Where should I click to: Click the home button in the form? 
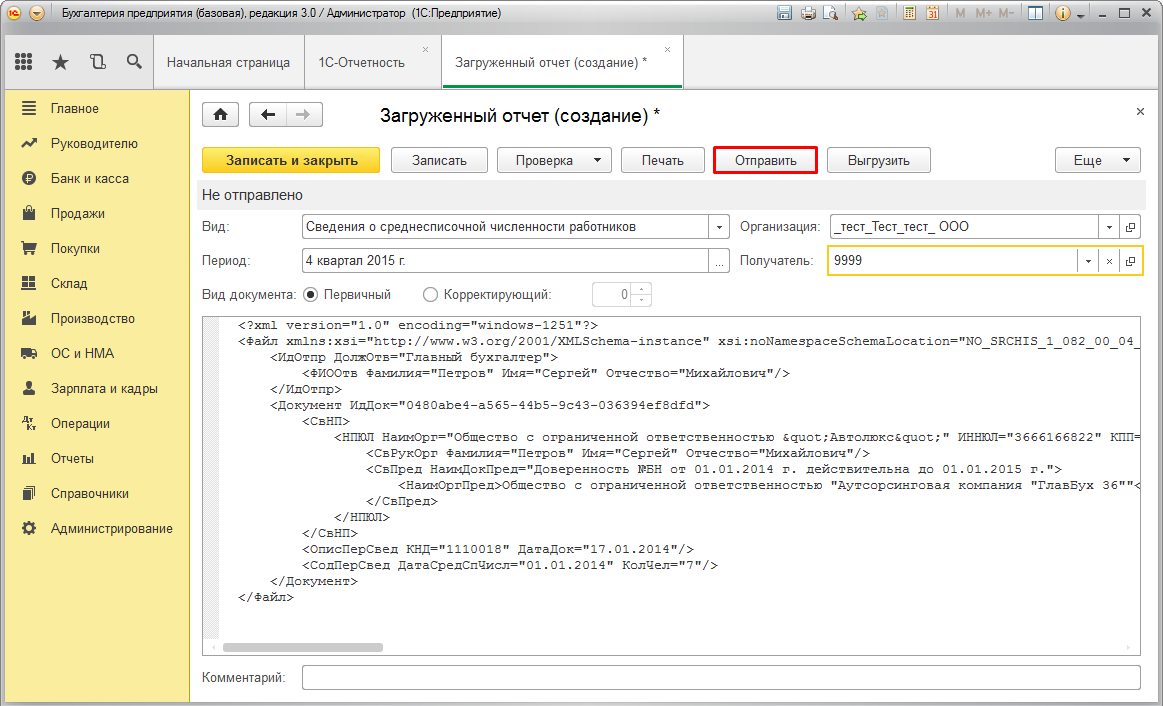point(220,114)
